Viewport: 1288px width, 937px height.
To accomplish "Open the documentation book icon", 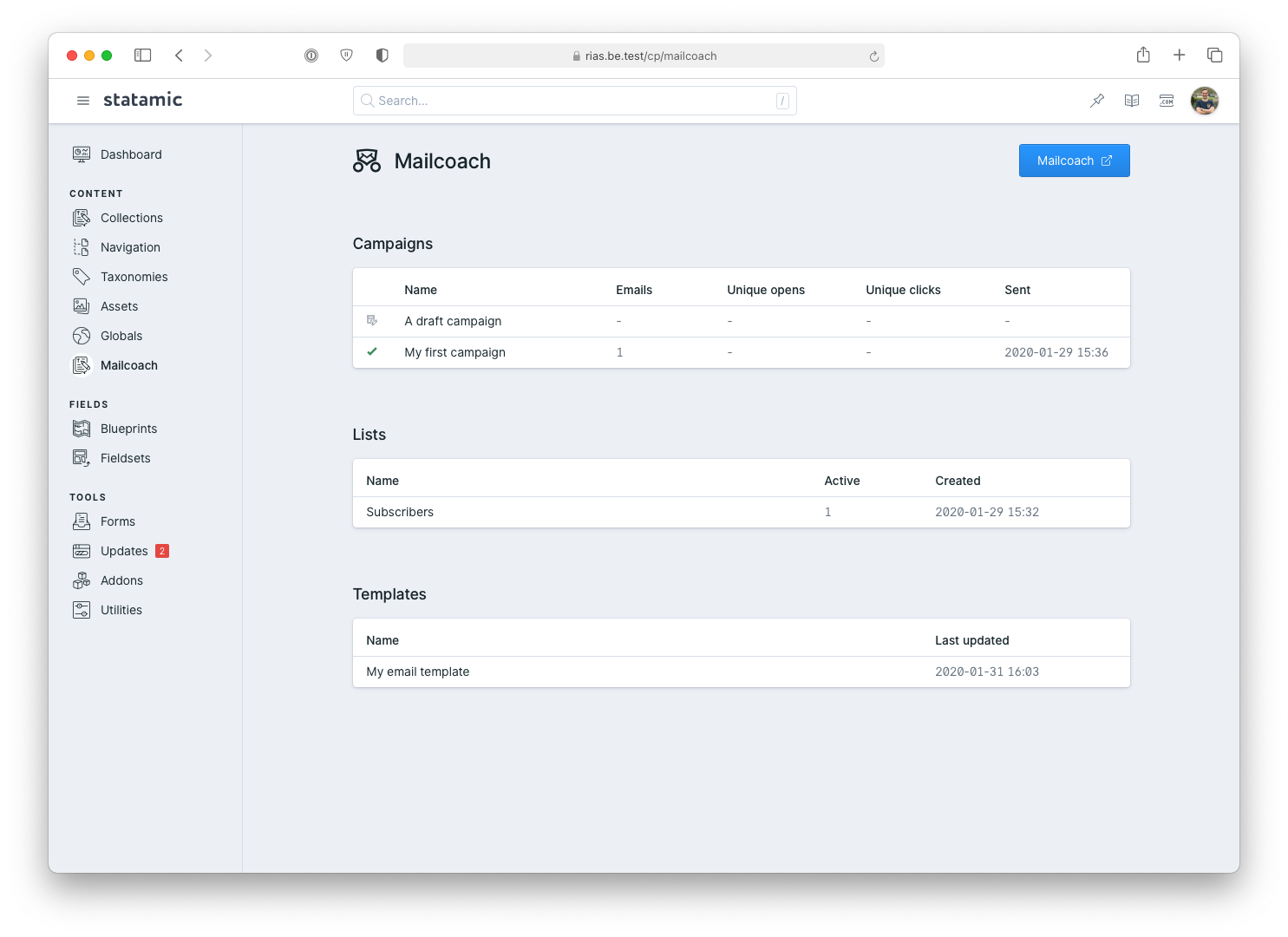I will click(1132, 101).
